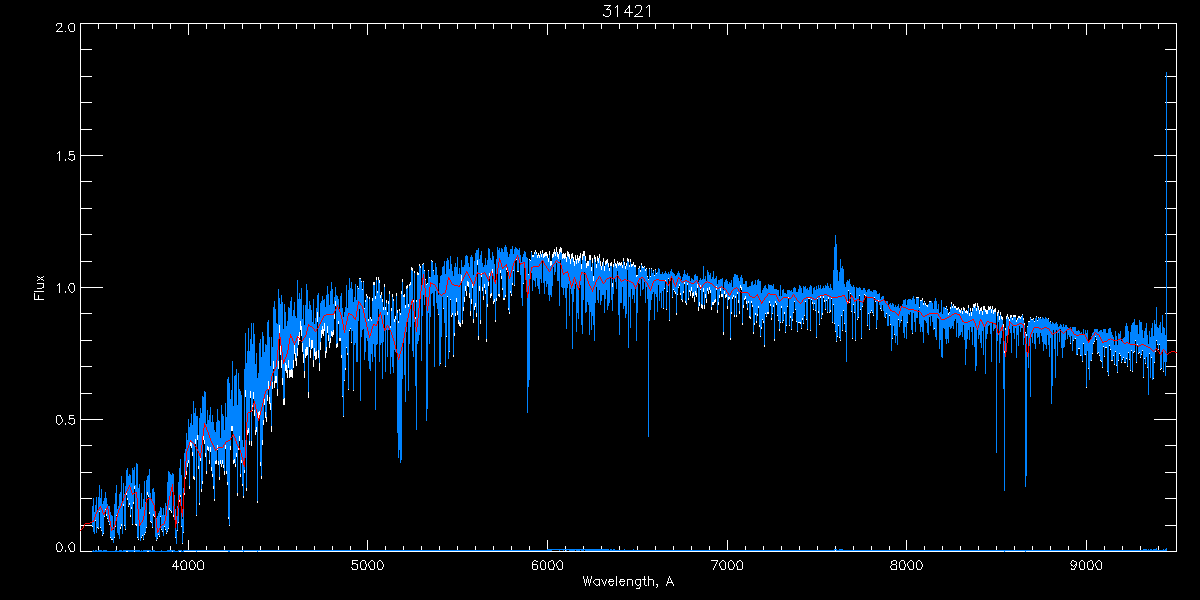This screenshot has width=1200, height=600.
Task: Click the Wavelength, A x-axis label
Action: click(x=627, y=582)
